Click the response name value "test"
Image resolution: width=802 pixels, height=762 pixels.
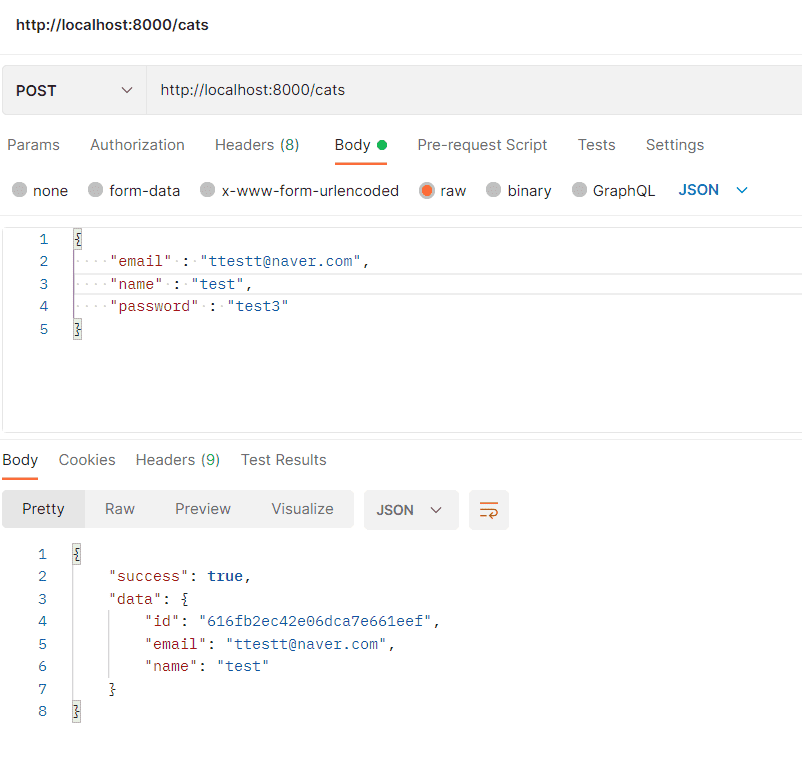pyautogui.click(x=243, y=666)
